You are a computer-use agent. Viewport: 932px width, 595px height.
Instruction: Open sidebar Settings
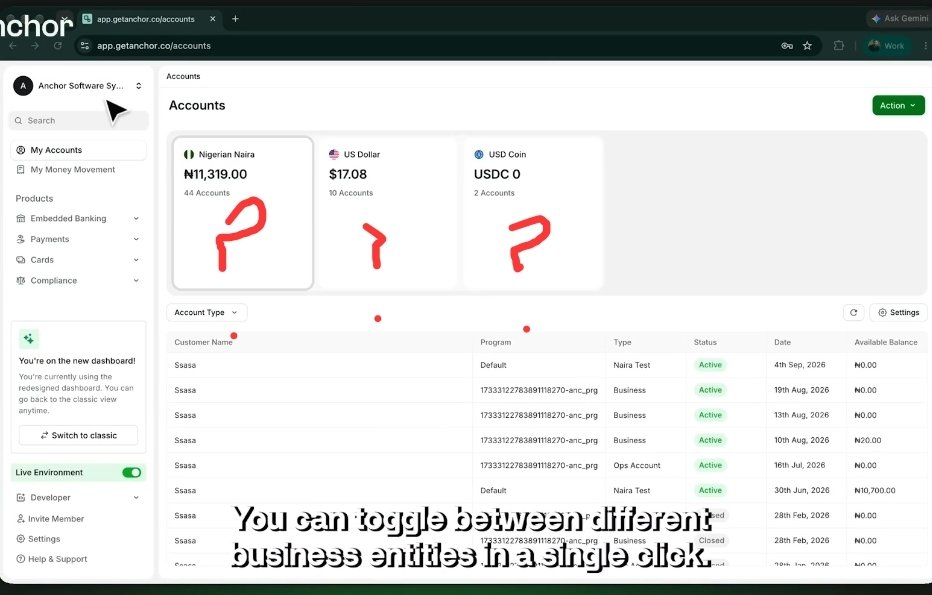click(x=44, y=539)
